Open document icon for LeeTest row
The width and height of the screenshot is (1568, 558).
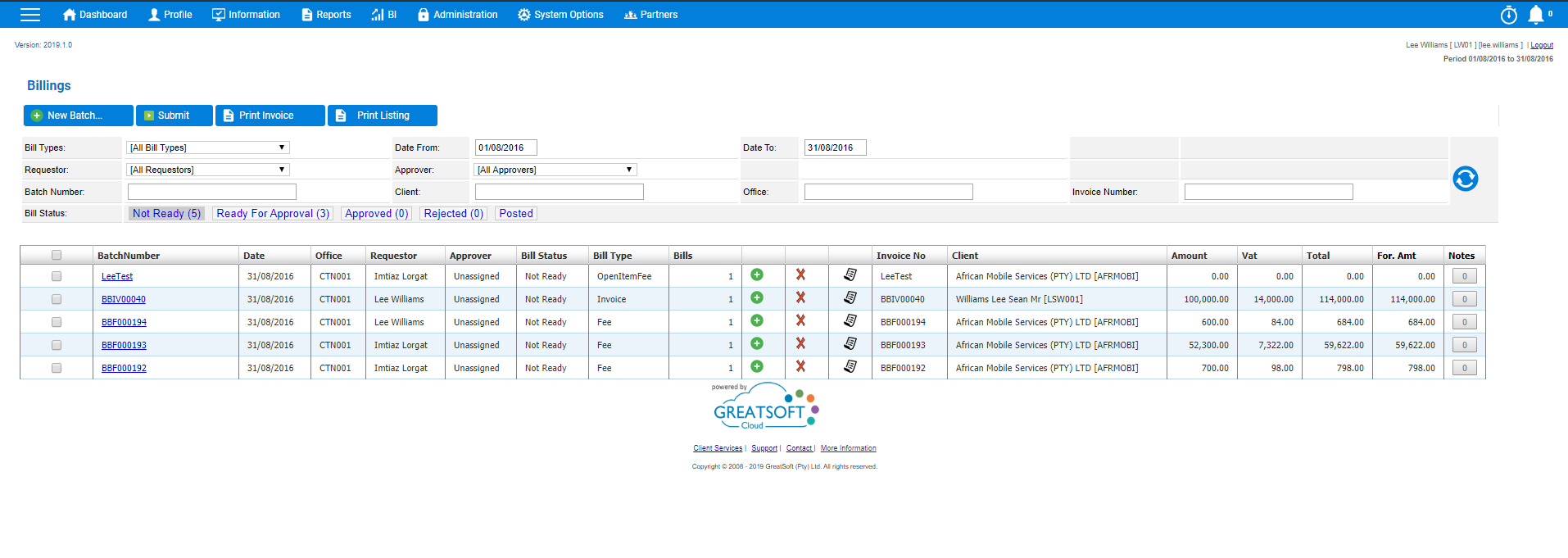click(850, 275)
